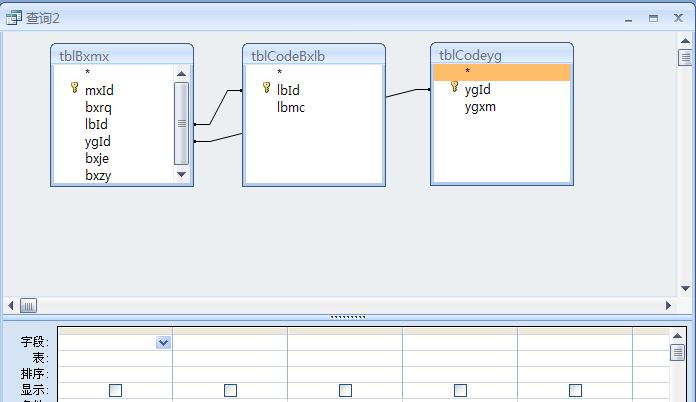This screenshot has width=696, height=402.
Task: Select the bxje field in tblBxmx
Action: coord(97,158)
